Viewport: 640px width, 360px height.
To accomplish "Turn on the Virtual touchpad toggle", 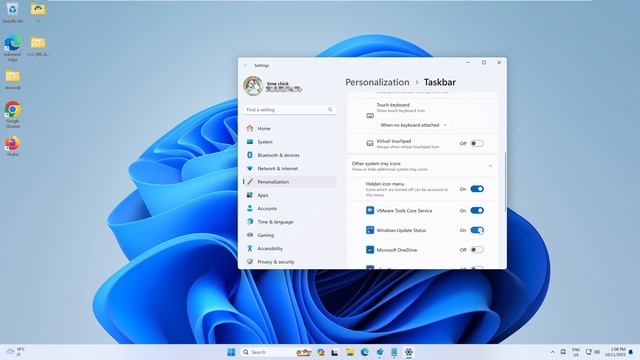I will click(477, 143).
